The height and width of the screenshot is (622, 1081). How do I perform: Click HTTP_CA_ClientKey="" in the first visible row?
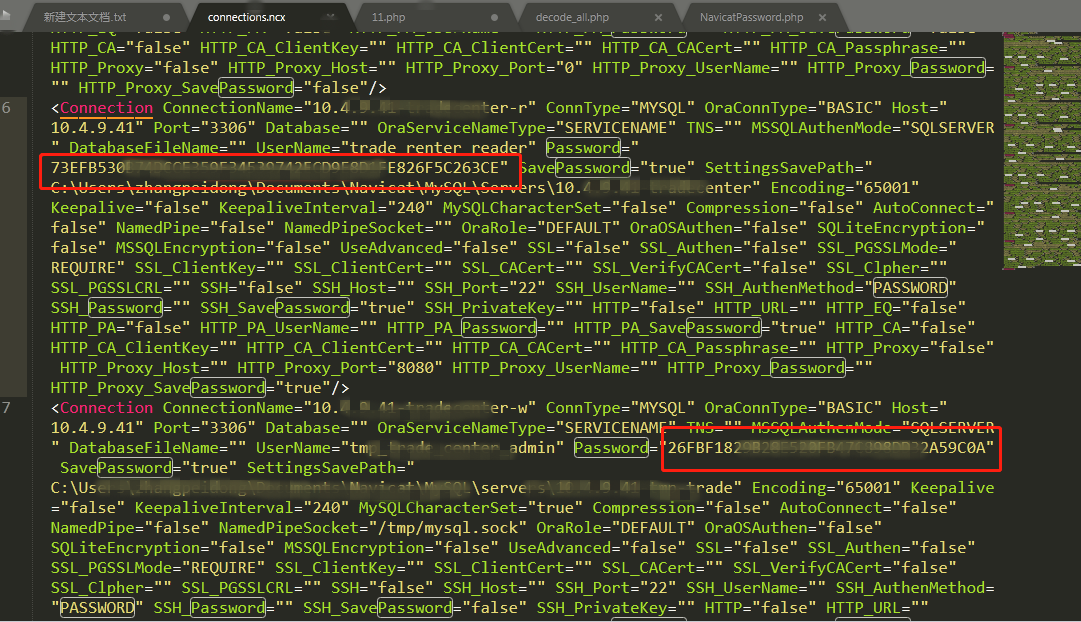pyautogui.click(x=293, y=48)
